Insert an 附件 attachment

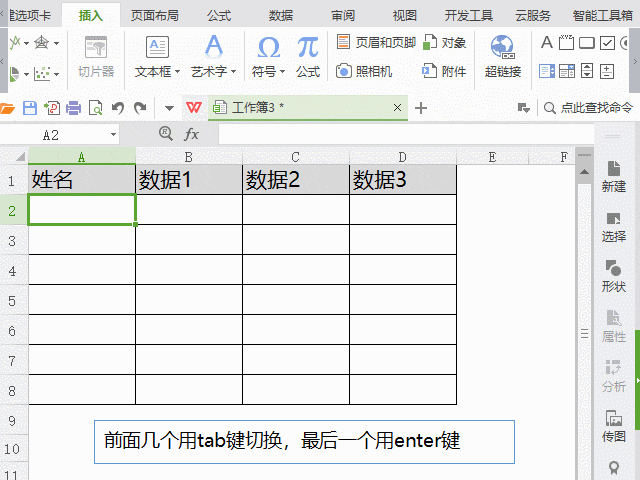click(444, 71)
